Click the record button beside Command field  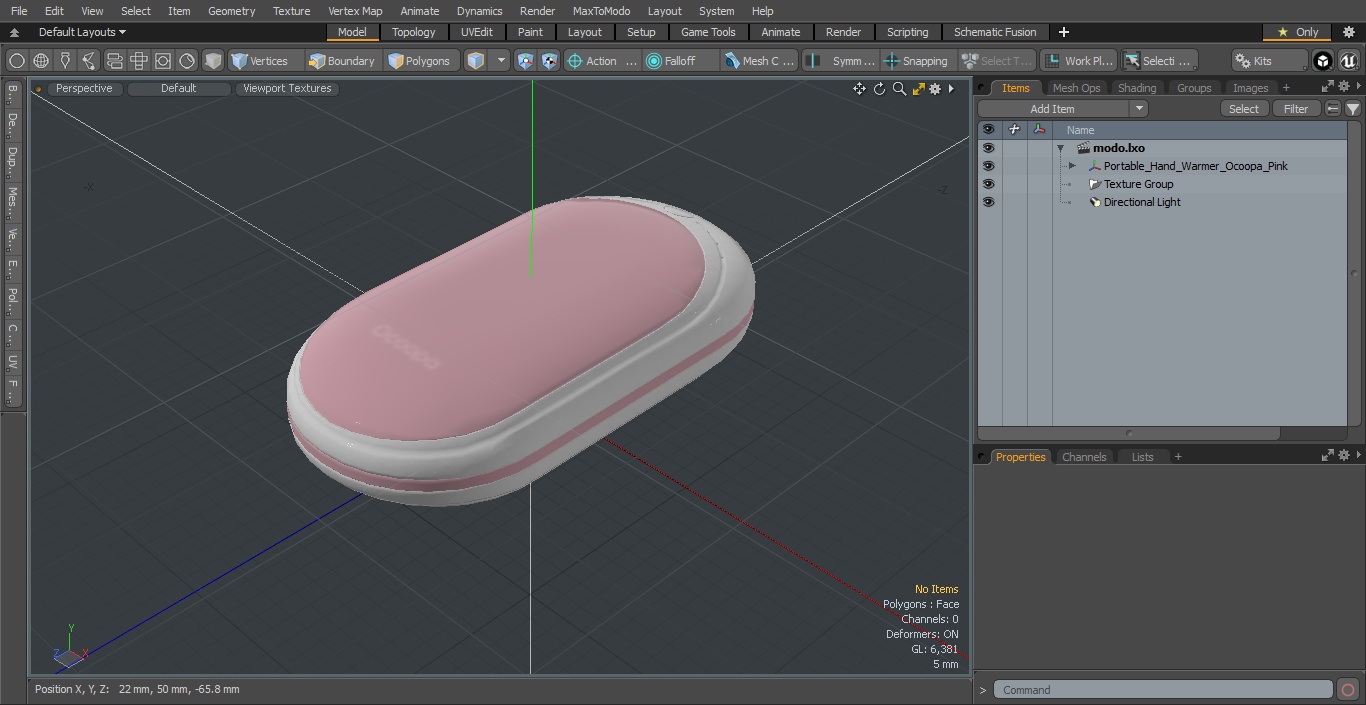point(1348,690)
